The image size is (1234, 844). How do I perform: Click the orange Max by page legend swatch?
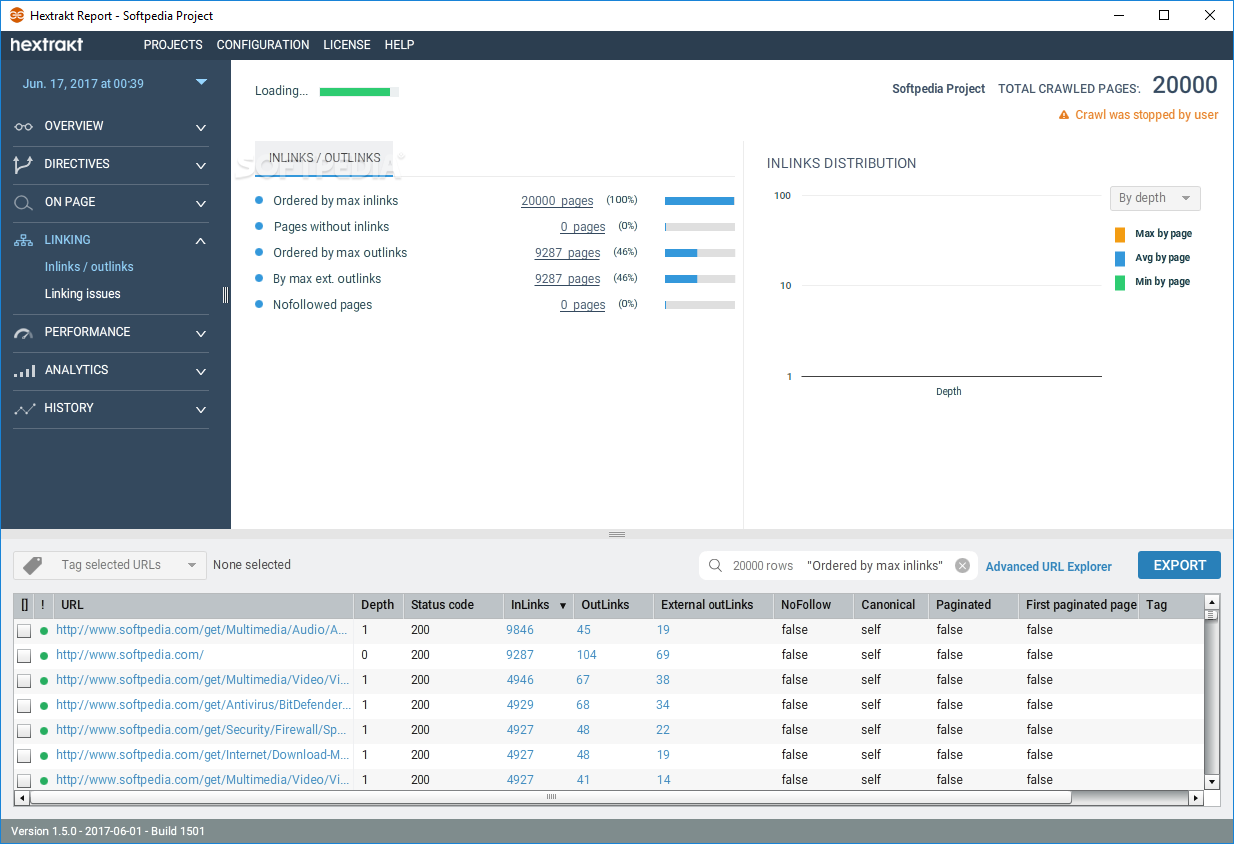click(x=1120, y=235)
